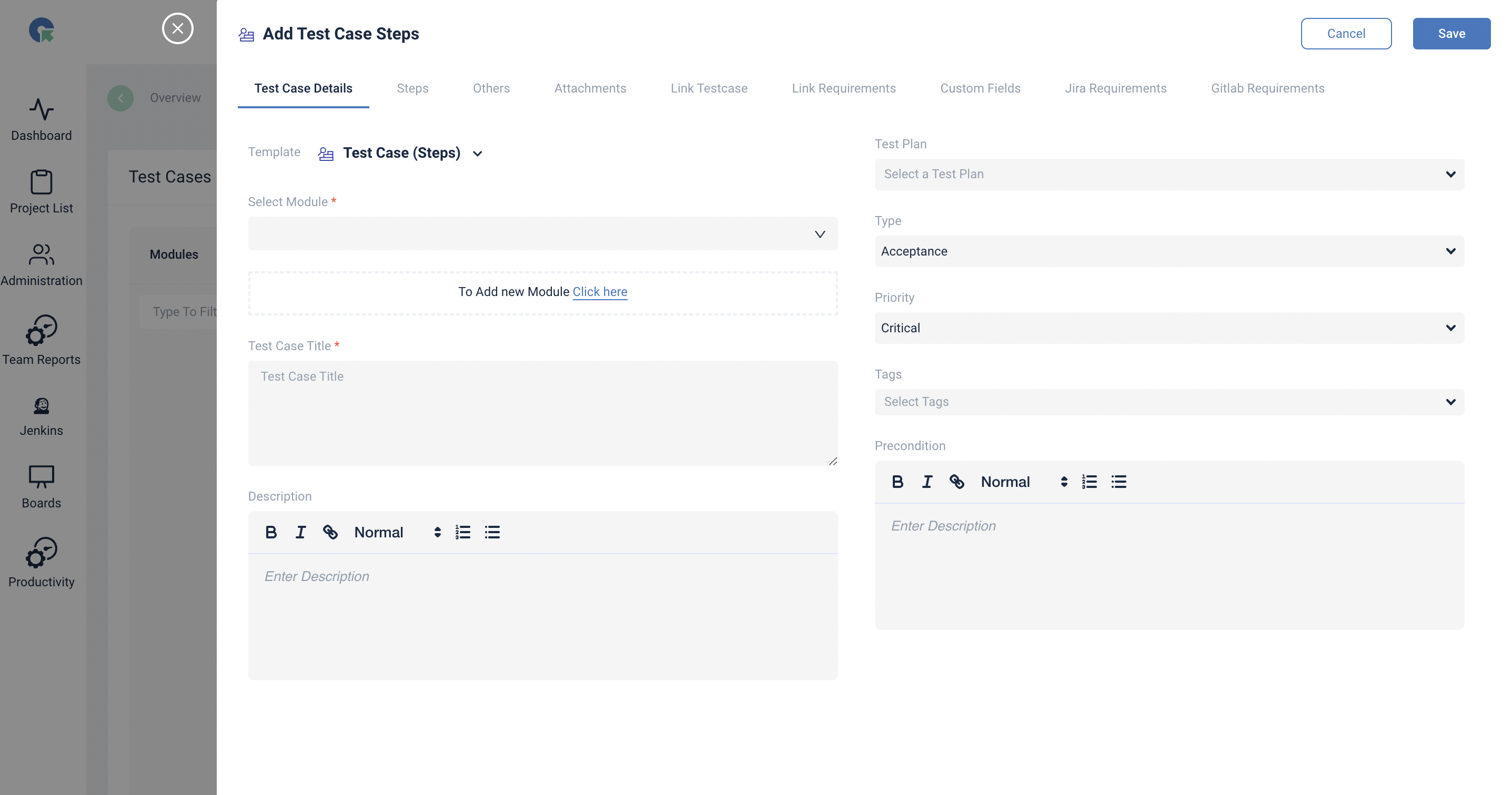This screenshot has width=1512, height=795.
Task: Insert link in Description editor toolbar
Action: [330, 532]
